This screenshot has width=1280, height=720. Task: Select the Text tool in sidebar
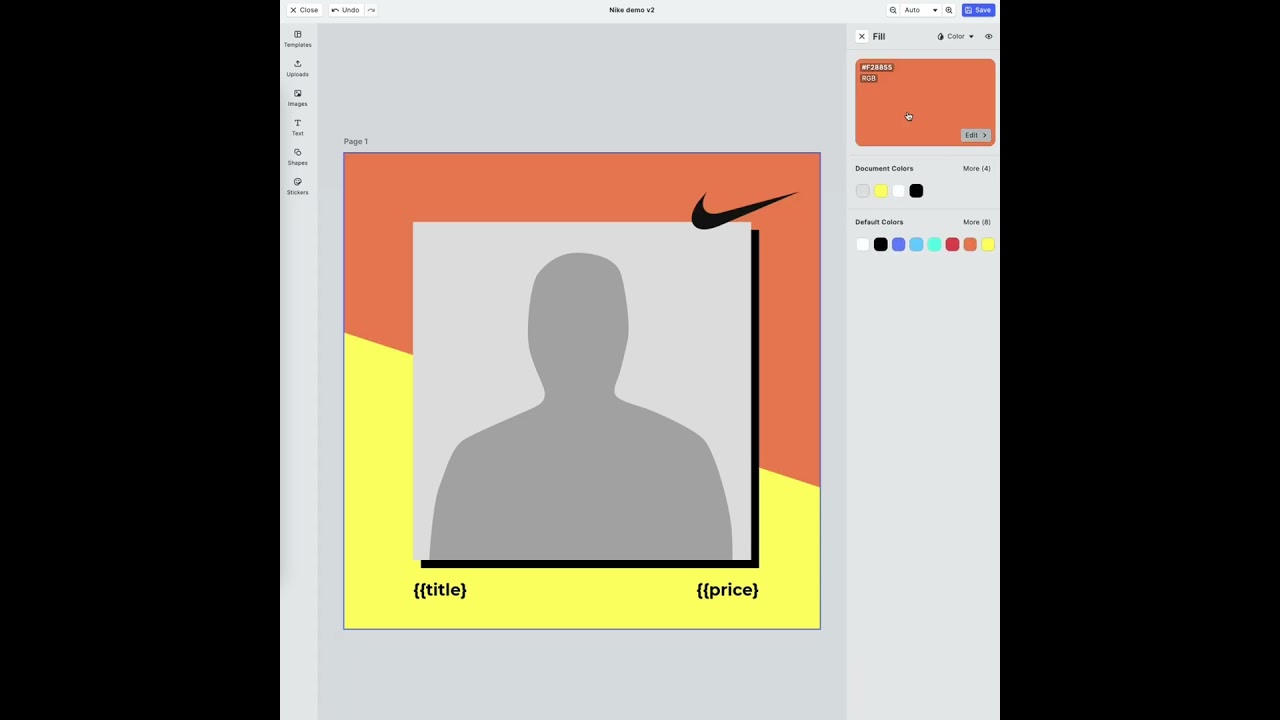[x=297, y=127]
